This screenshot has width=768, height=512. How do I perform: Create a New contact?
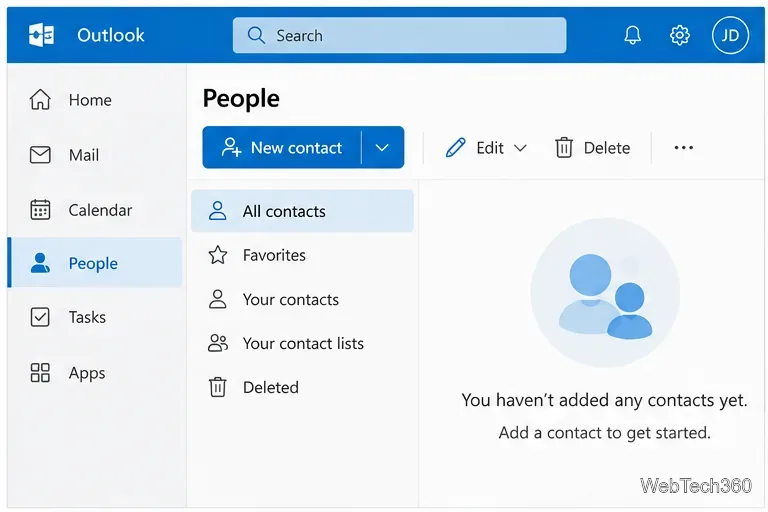[282, 147]
